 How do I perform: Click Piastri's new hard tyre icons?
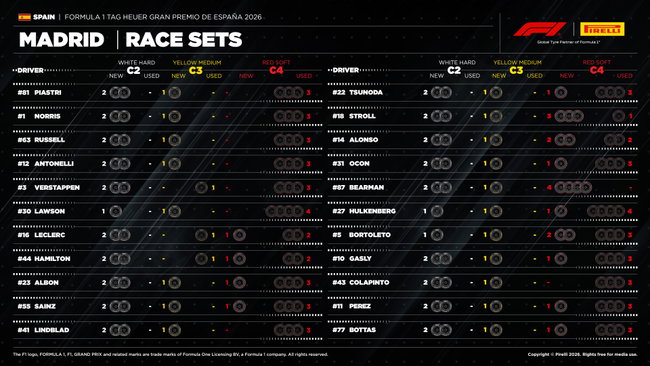(x=120, y=92)
